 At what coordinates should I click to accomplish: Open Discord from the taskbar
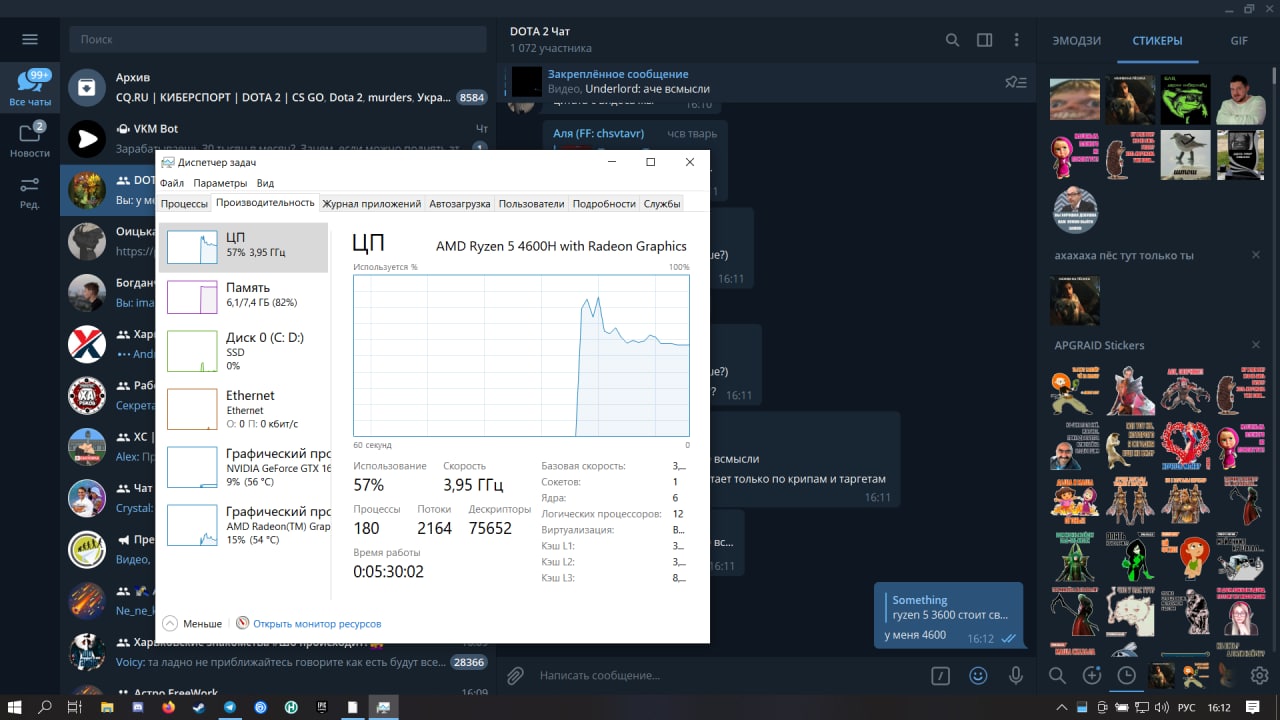(x=138, y=707)
